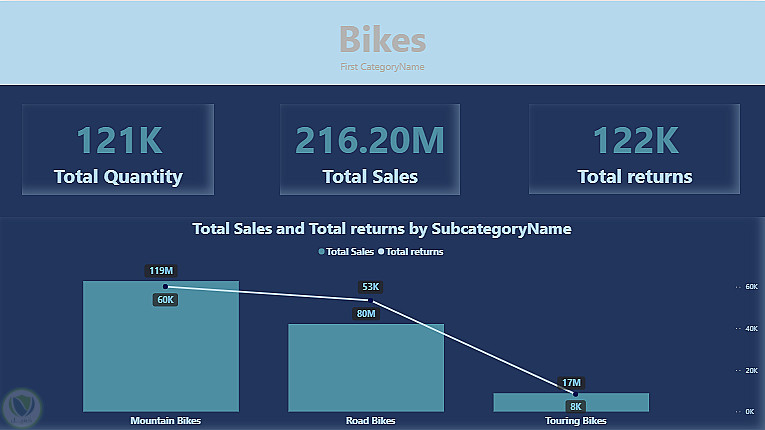Click the Road Bikes sales bar

click(x=366, y=370)
